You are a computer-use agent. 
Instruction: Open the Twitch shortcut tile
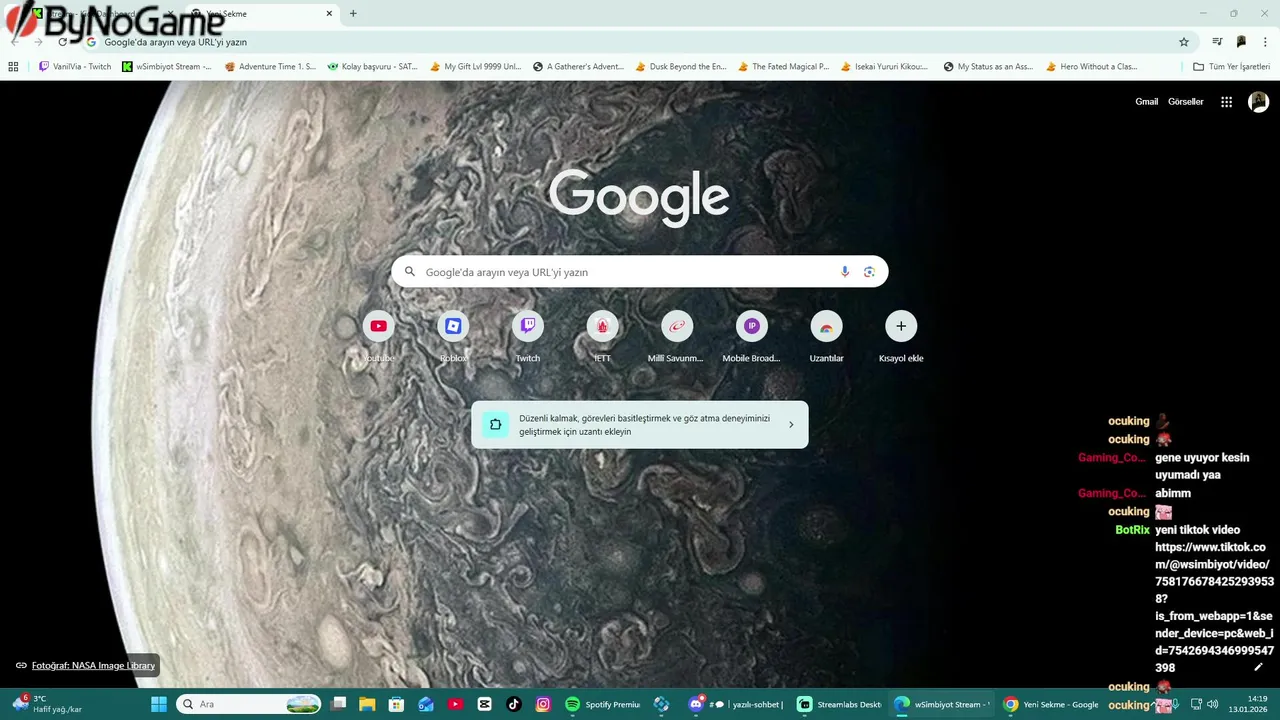[528, 337]
